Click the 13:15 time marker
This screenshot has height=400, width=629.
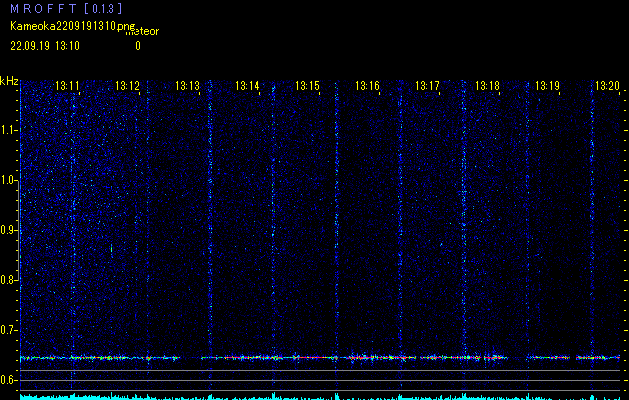(x=307, y=86)
